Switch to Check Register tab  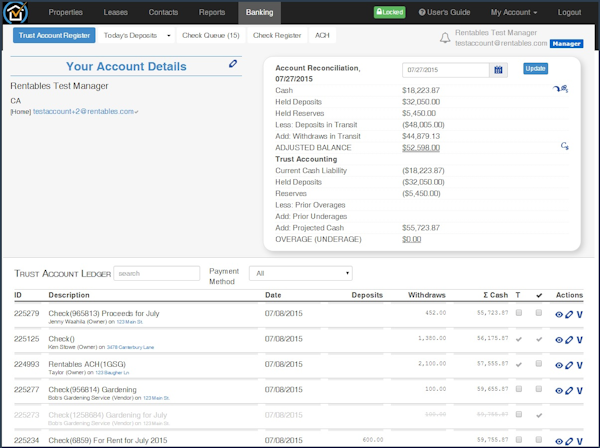pos(277,35)
